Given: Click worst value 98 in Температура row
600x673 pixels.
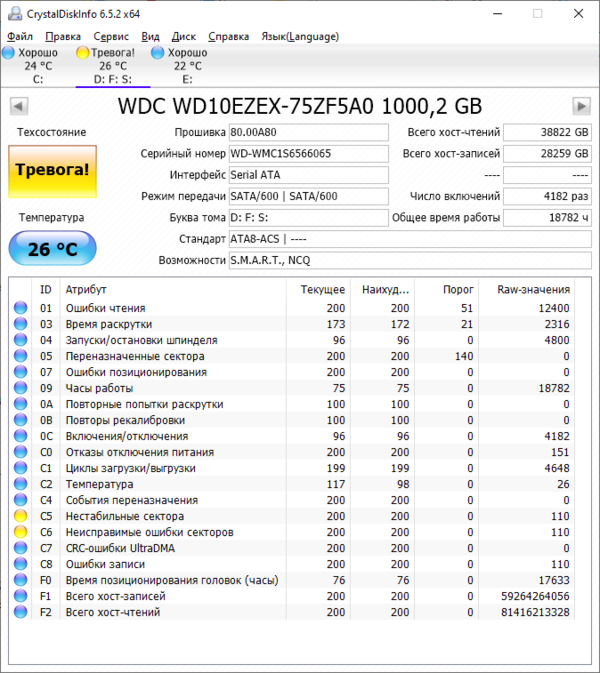Looking at the screenshot, I should 403,484.
